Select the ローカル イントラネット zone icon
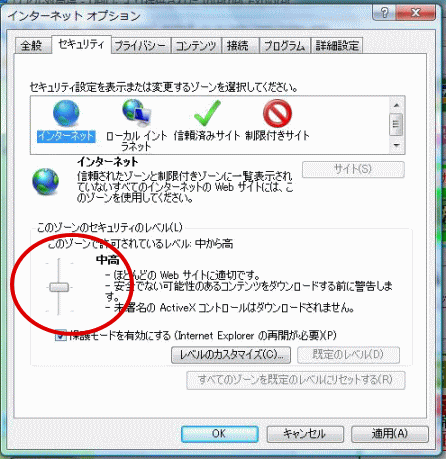 [137, 113]
